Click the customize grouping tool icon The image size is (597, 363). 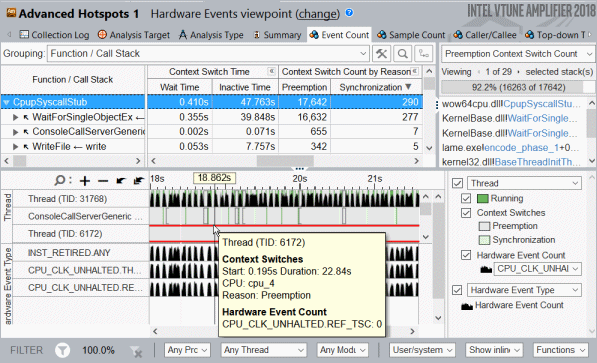pyautogui.click(x=381, y=54)
